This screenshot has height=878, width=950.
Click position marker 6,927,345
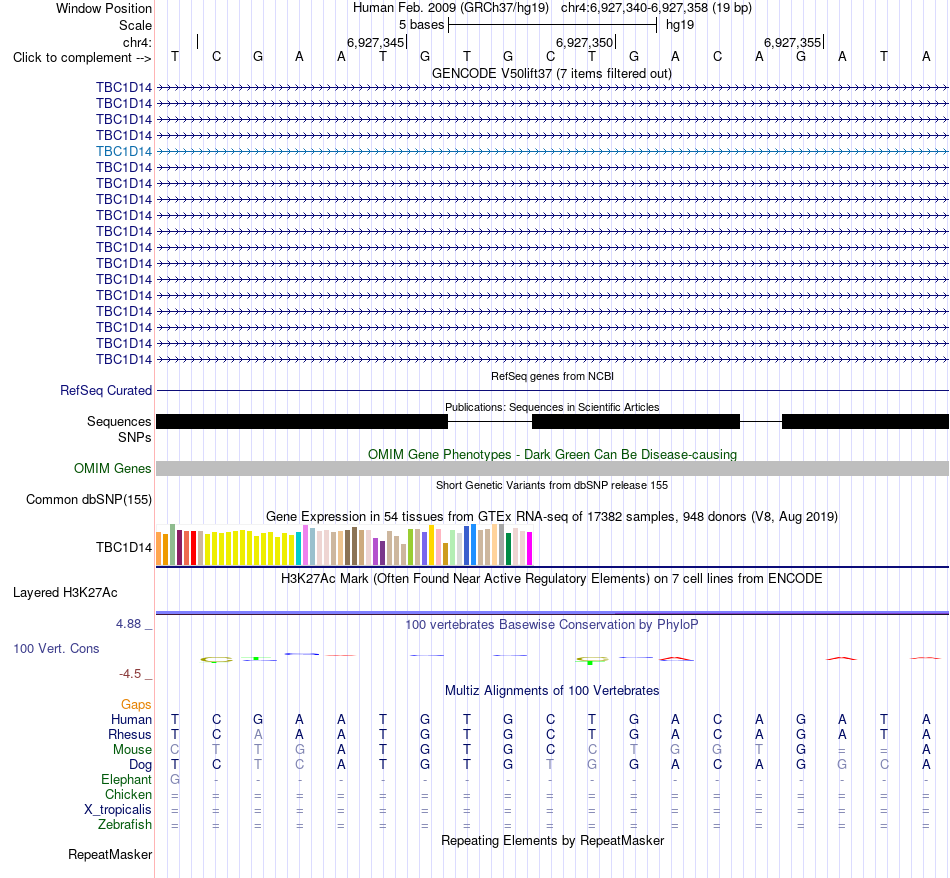click(x=376, y=42)
